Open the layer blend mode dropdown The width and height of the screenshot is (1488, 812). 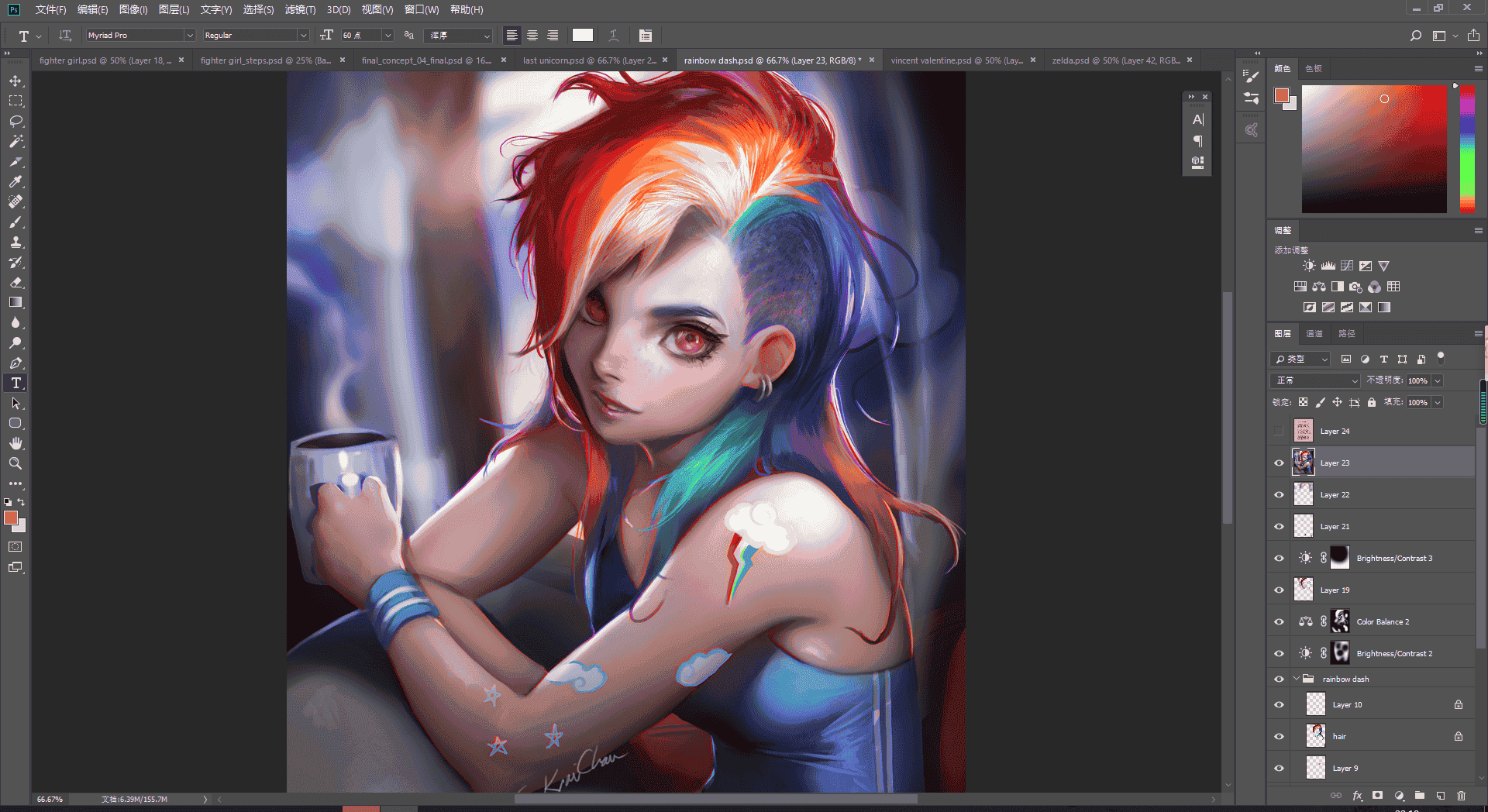tap(1315, 380)
